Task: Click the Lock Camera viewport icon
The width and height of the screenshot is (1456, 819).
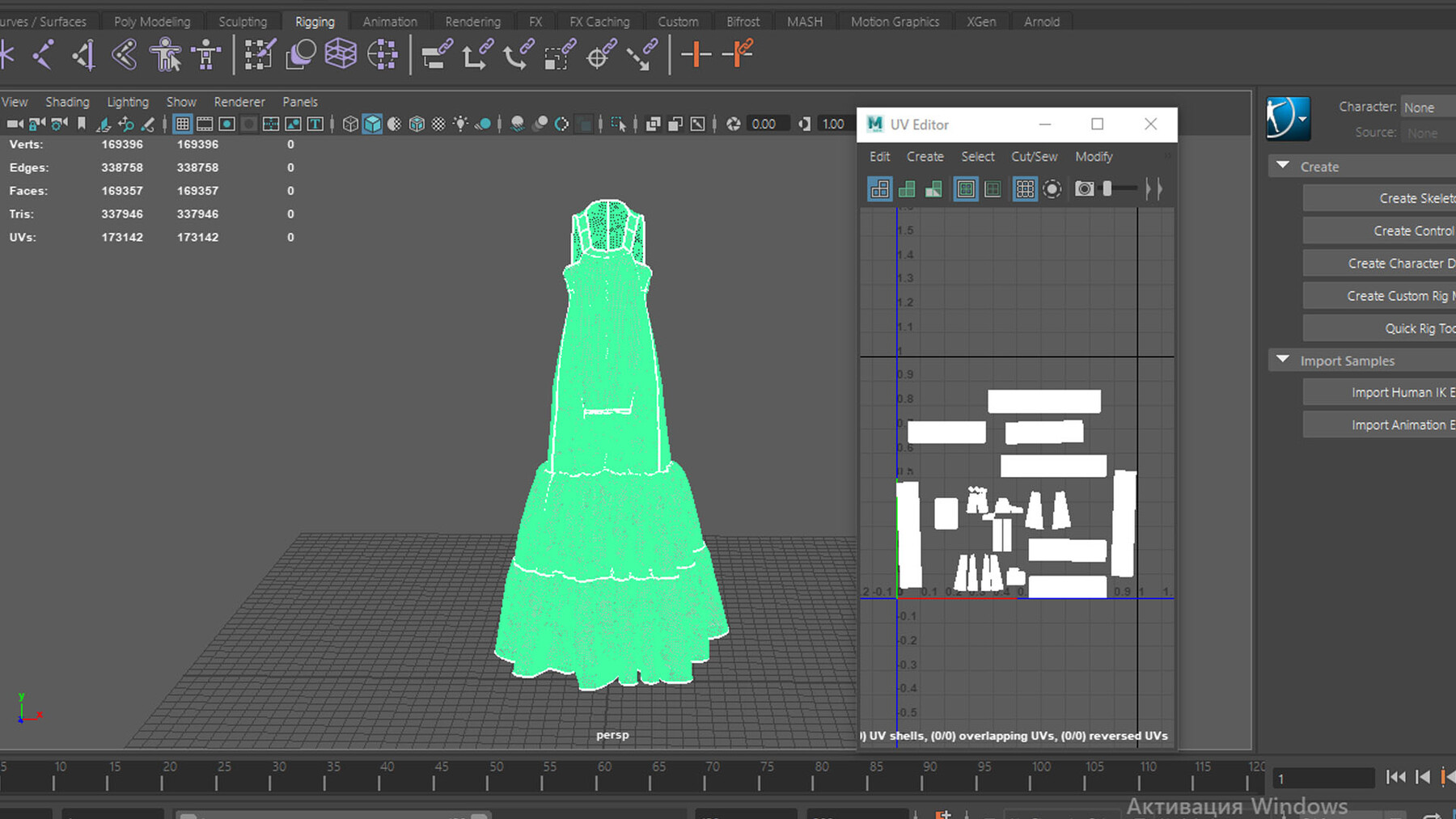Action: [36, 124]
